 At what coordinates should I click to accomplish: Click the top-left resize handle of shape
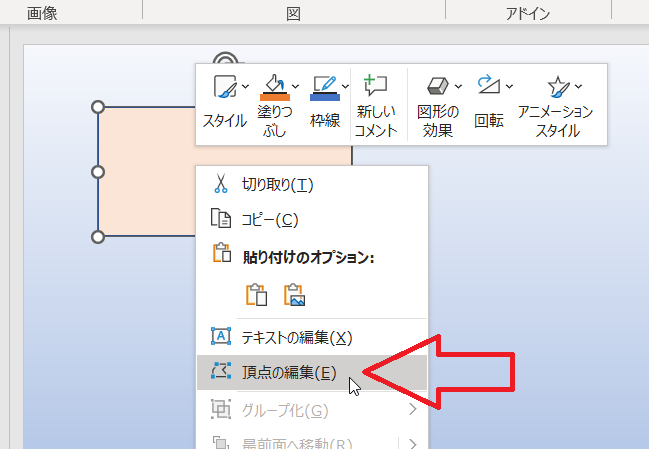click(x=98, y=107)
